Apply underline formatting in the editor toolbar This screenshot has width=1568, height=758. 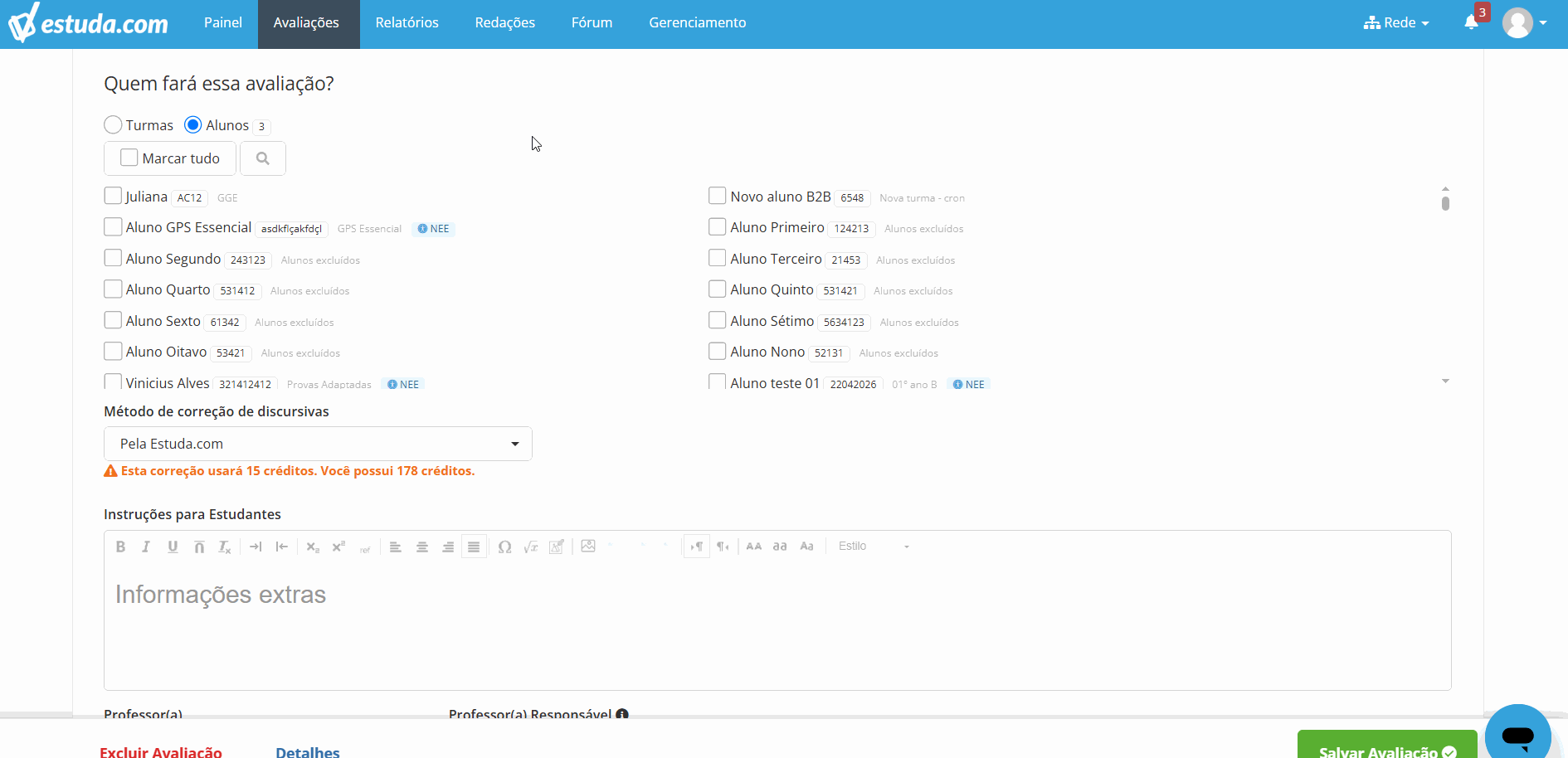click(x=173, y=547)
